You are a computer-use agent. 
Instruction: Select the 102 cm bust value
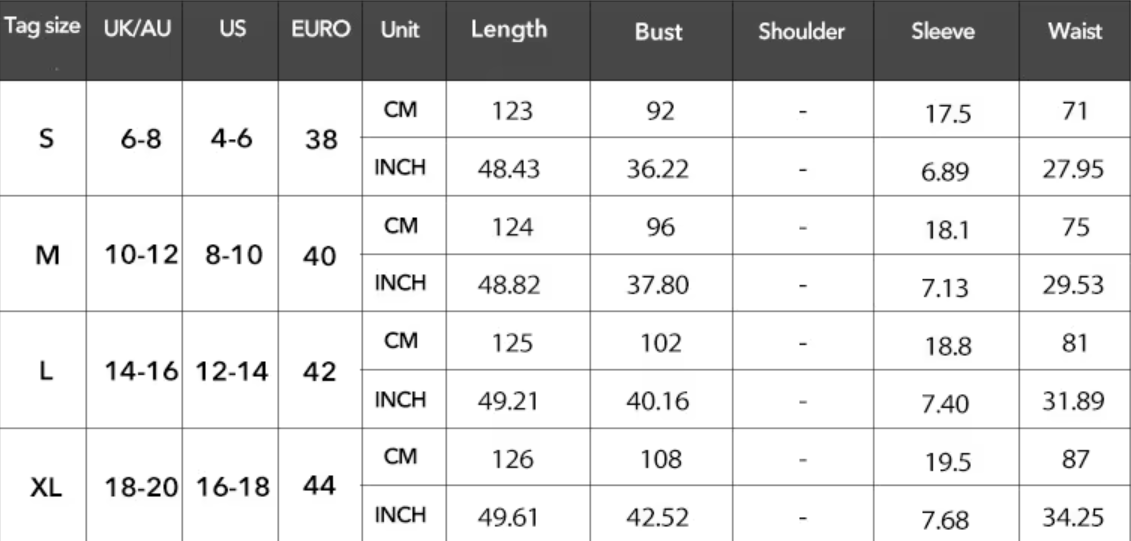[x=658, y=343]
